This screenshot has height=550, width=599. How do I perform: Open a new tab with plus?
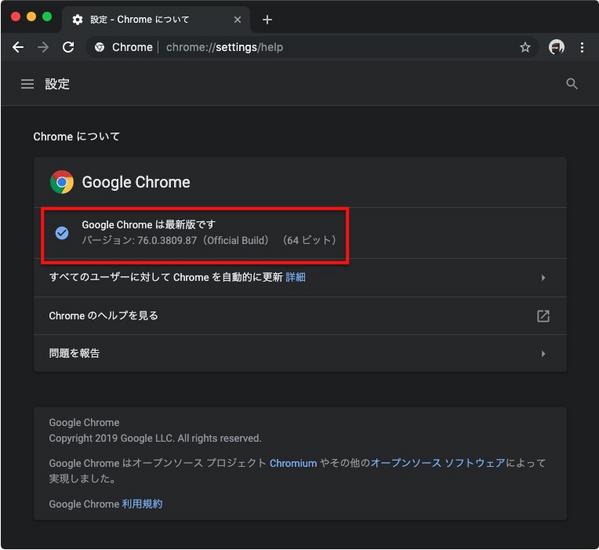267,19
